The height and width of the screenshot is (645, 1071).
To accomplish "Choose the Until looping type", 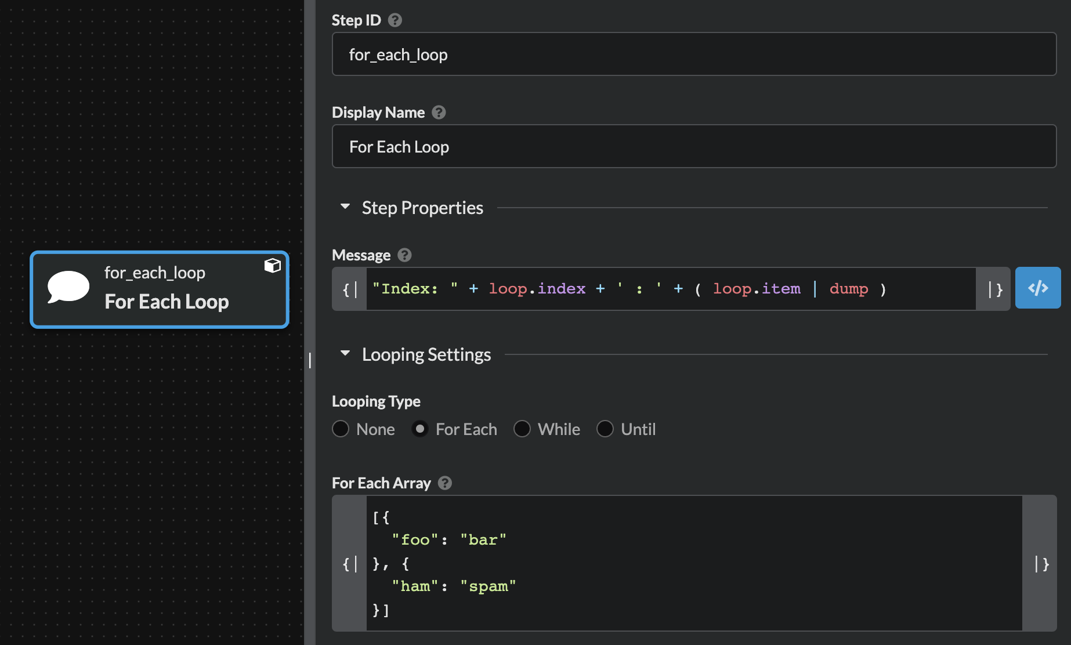I will click(x=605, y=429).
